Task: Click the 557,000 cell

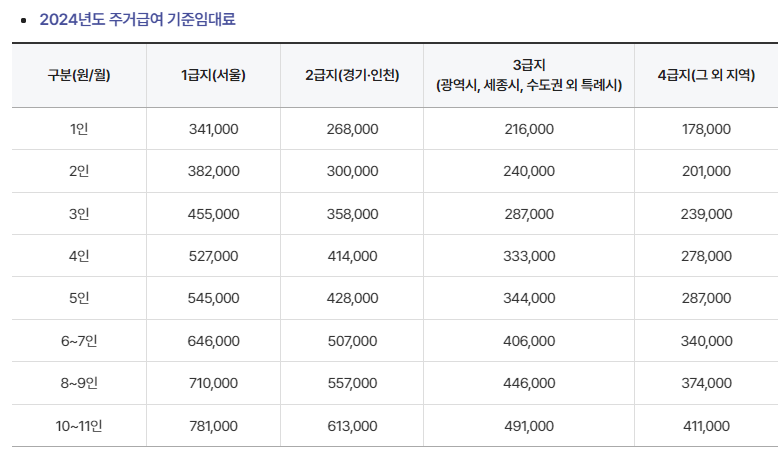Action: (x=352, y=383)
